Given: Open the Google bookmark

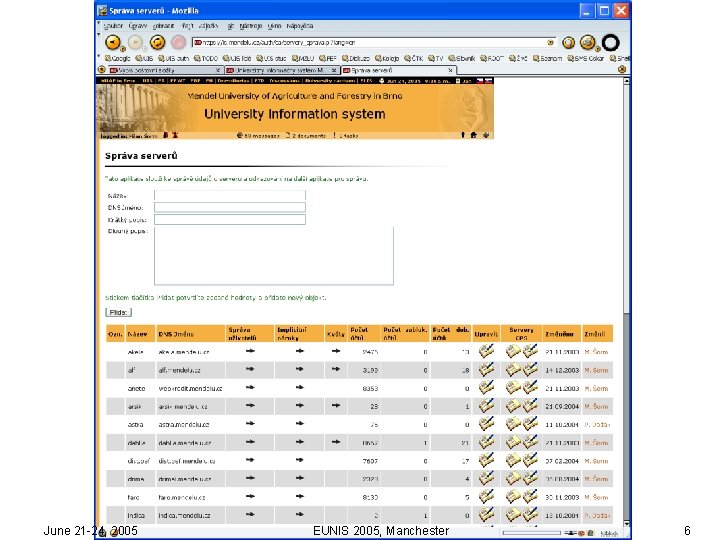Looking at the screenshot, I should [x=118, y=58].
